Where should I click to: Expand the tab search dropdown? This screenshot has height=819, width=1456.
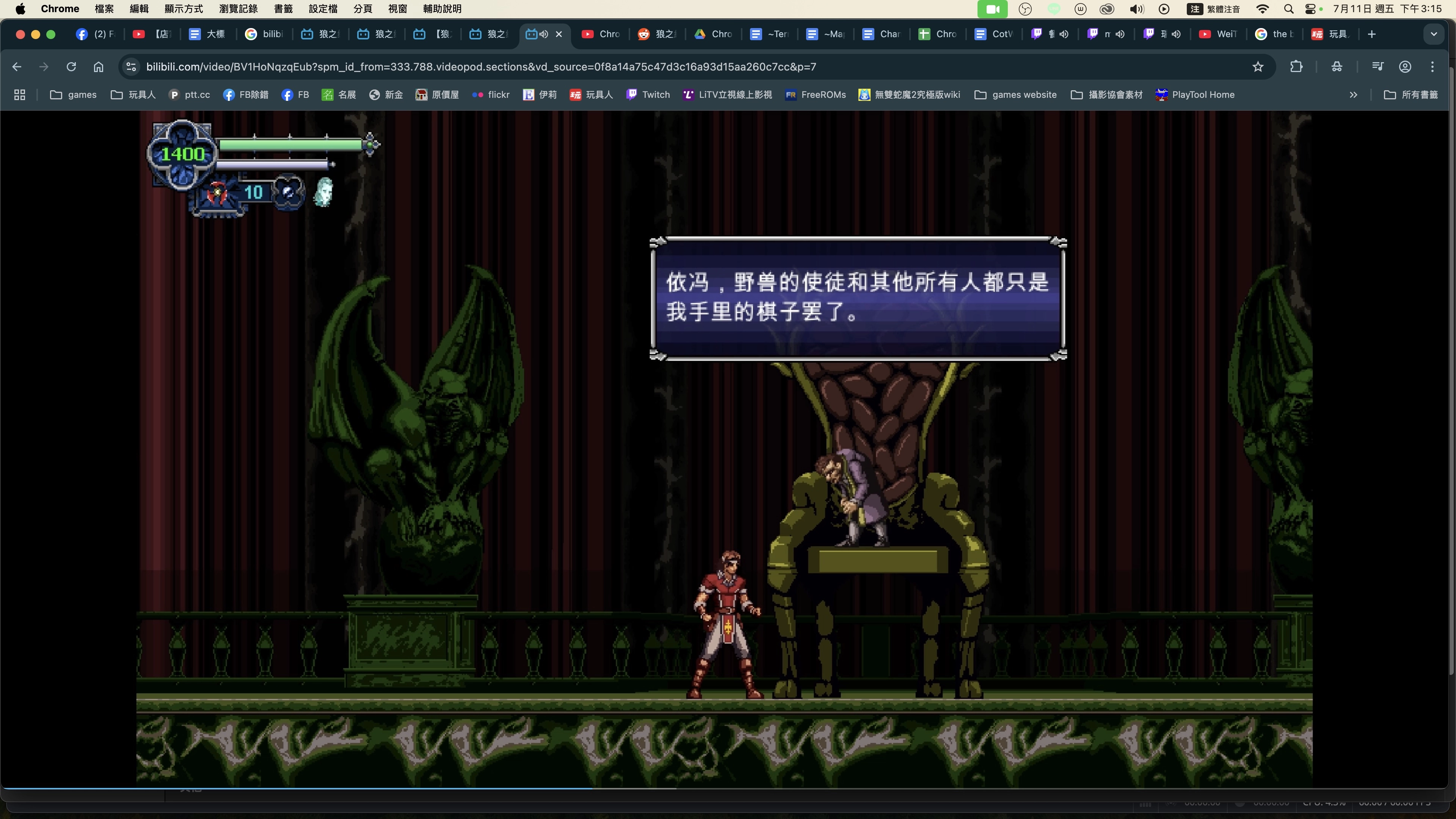coord(1434,34)
